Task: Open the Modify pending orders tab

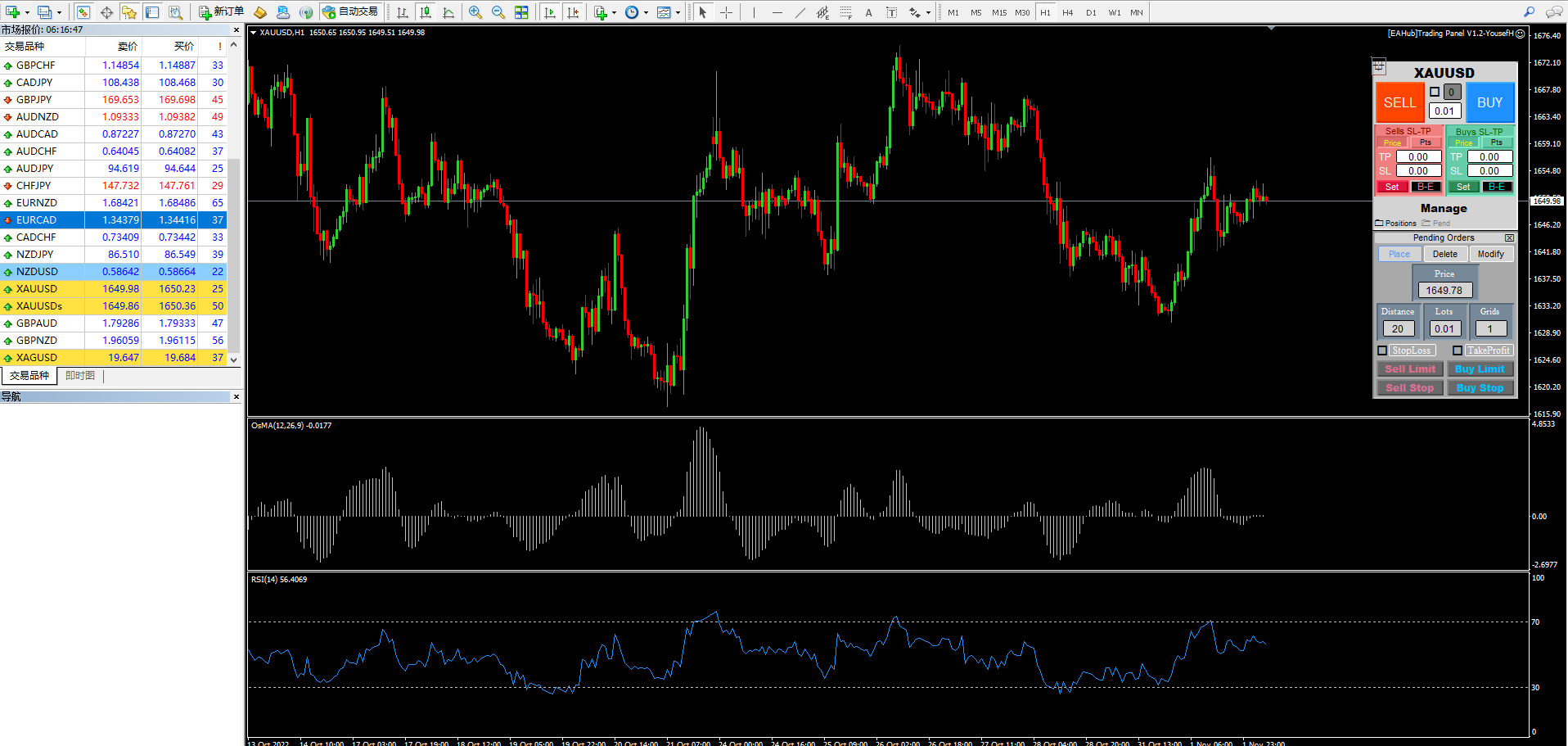Action: tap(1491, 254)
